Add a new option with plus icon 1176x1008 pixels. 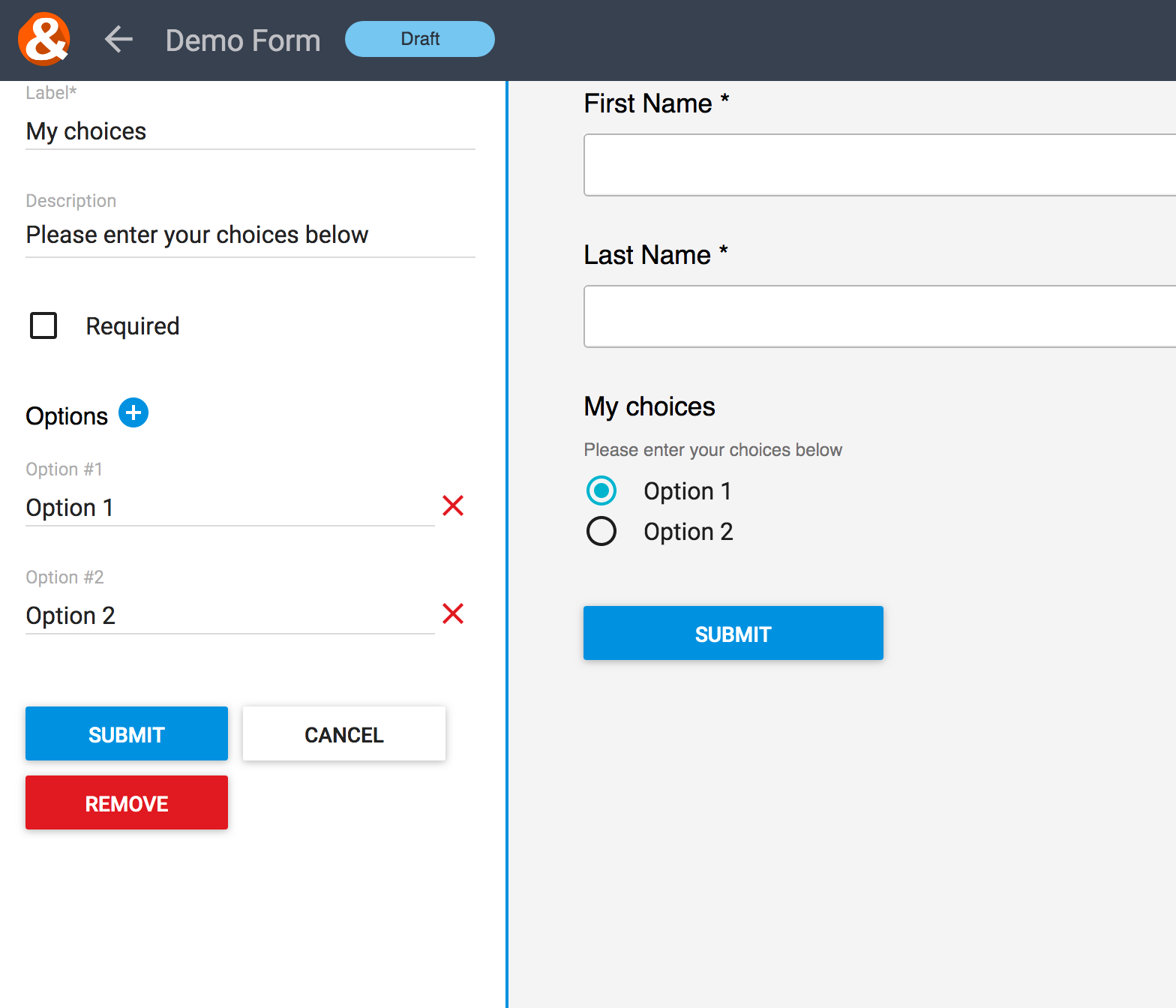pyautogui.click(x=133, y=412)
